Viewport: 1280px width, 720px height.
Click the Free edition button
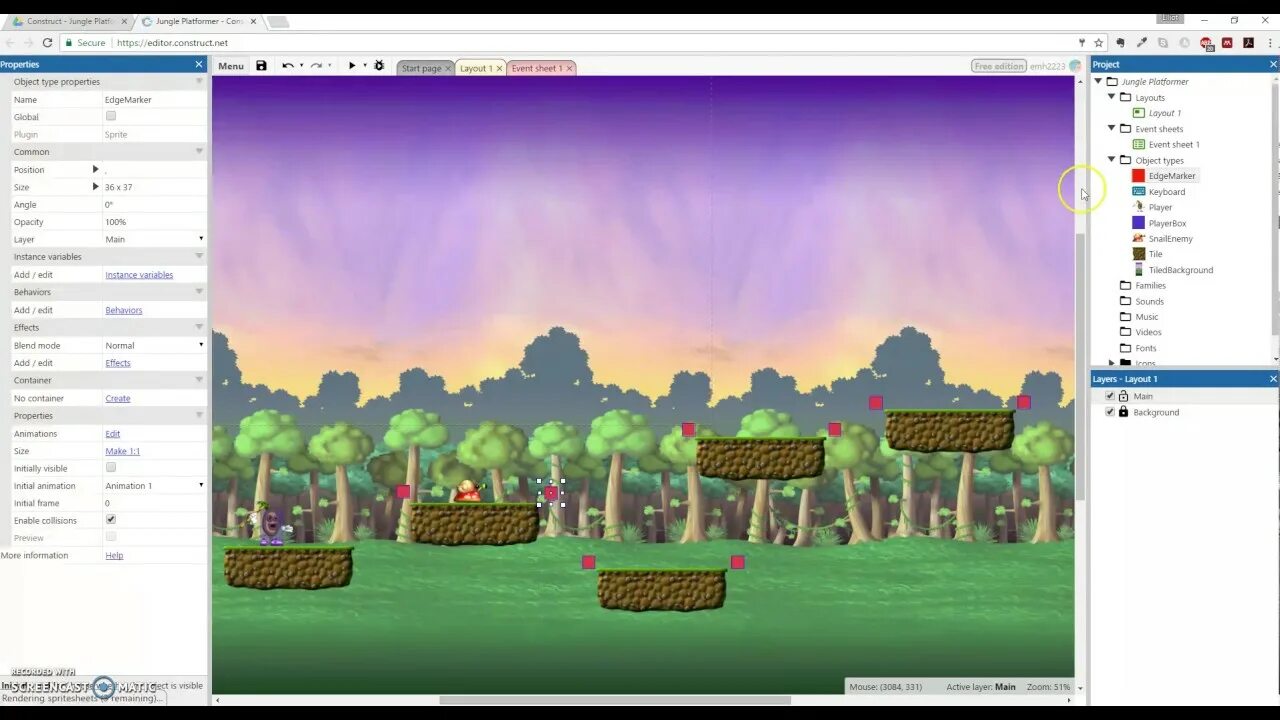click(999, 66)
